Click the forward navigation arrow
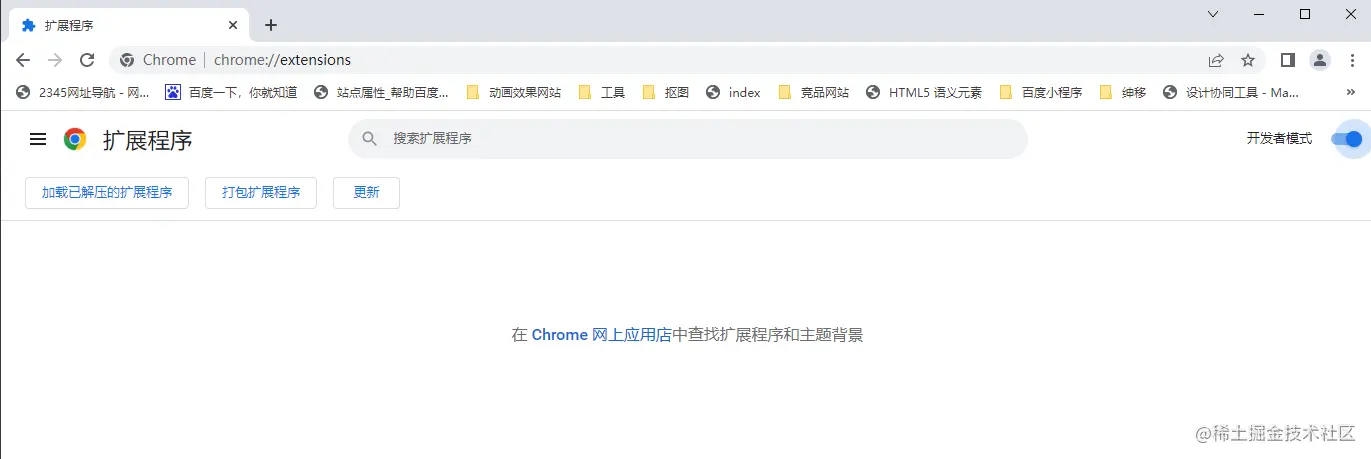This screenshot has width=1371, height=459. pos(55,60)
